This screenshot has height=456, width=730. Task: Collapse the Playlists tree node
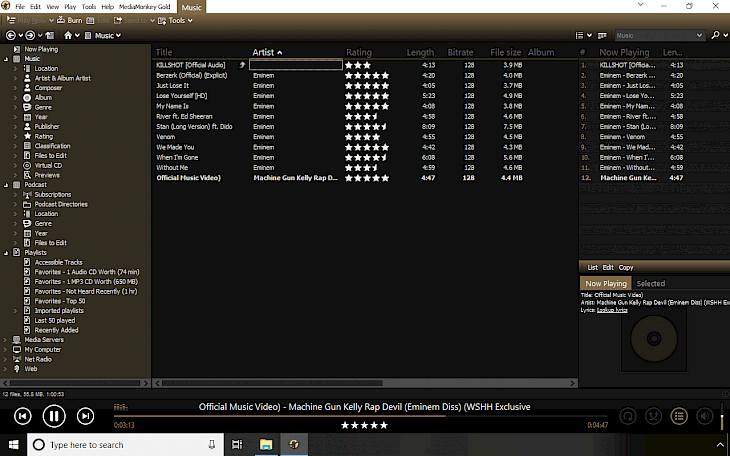(6, 253)
